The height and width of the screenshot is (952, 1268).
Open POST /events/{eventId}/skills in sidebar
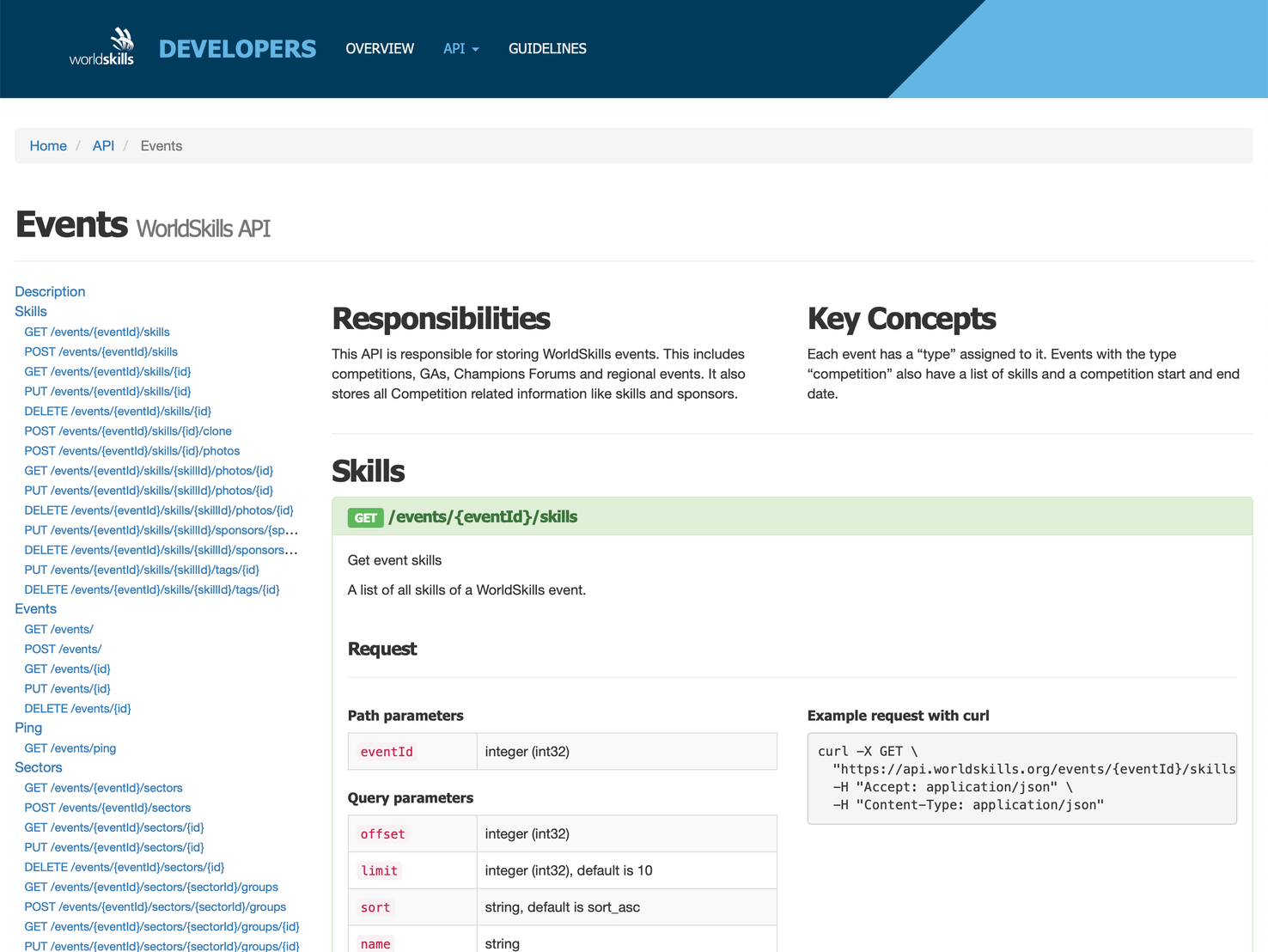pyautogui.click(x=101, y=351)
